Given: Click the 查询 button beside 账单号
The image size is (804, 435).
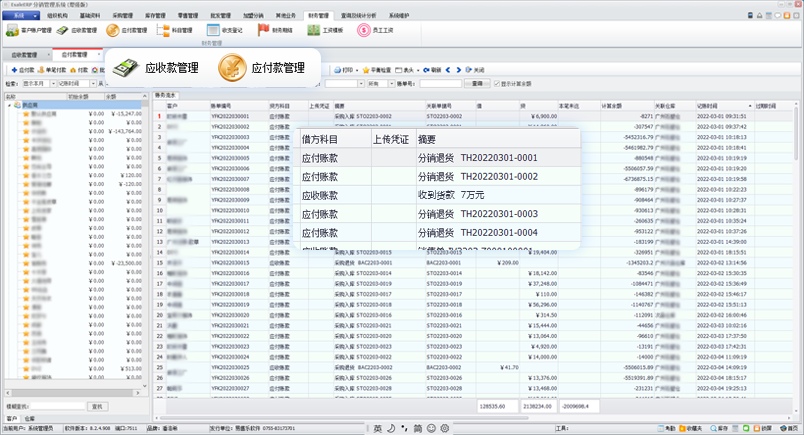Looking at the screenshot, I should (476, 84).
